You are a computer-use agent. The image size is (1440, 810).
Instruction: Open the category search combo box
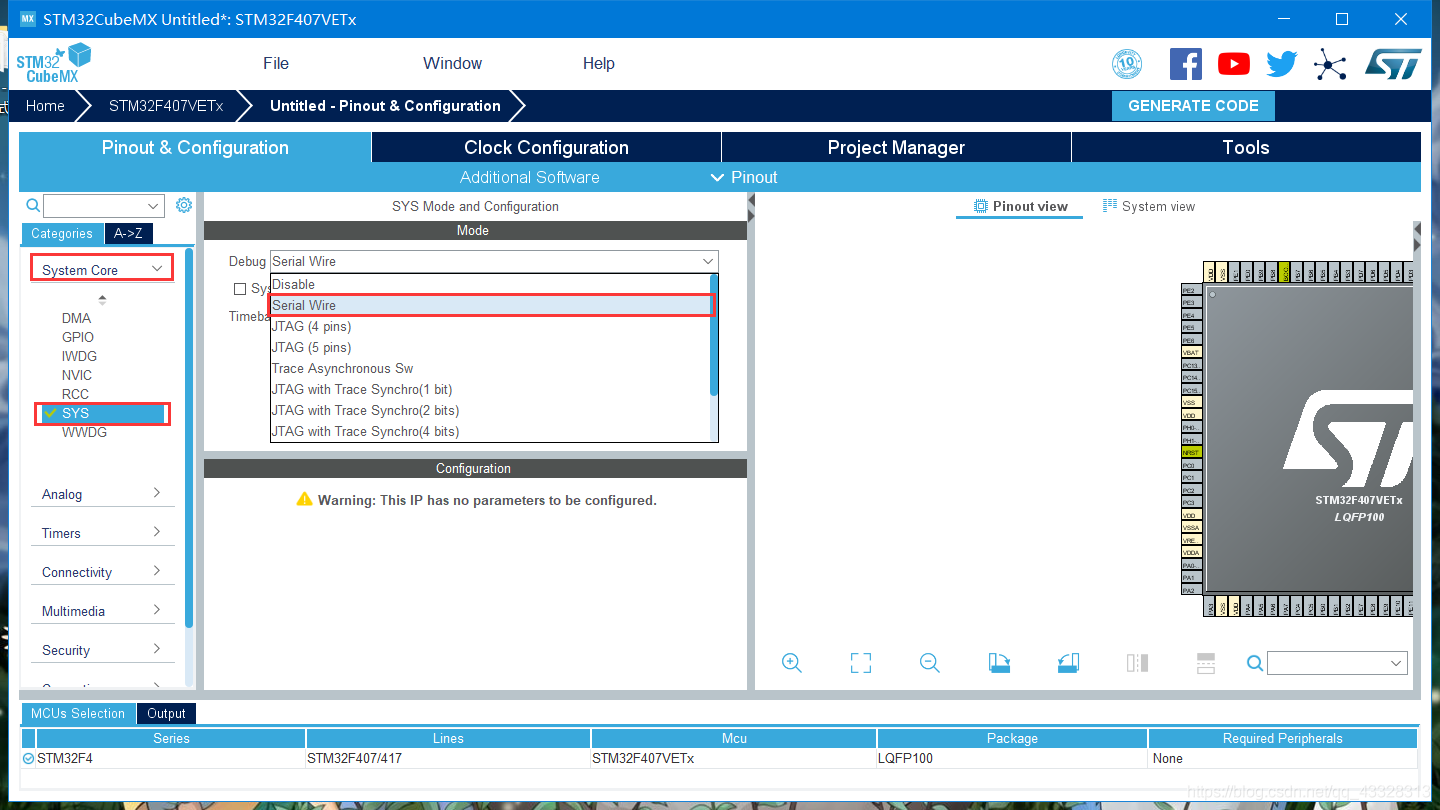coord(103,205)
